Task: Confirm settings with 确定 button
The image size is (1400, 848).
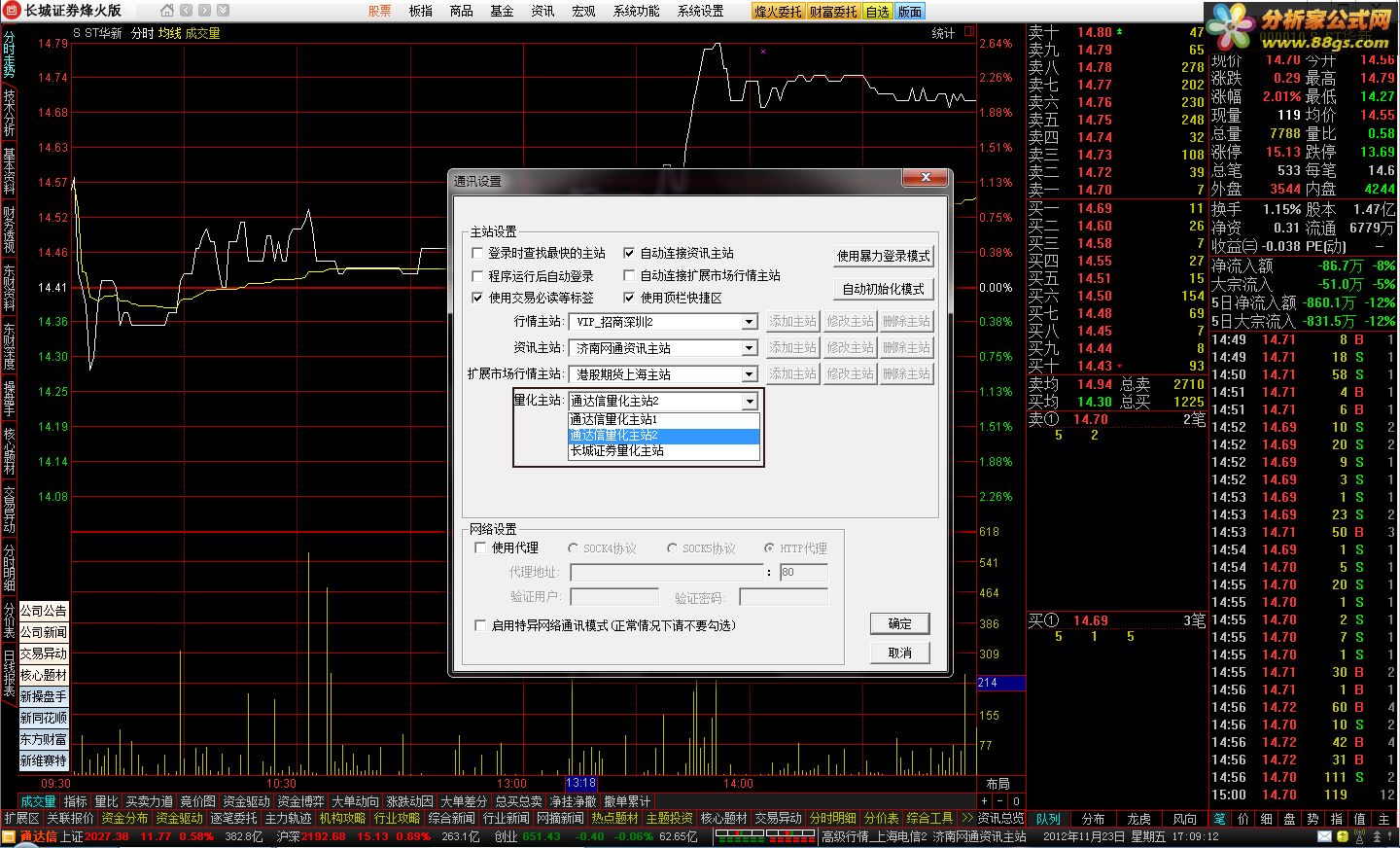Action: pyautogui.click(x=900, y=623)
